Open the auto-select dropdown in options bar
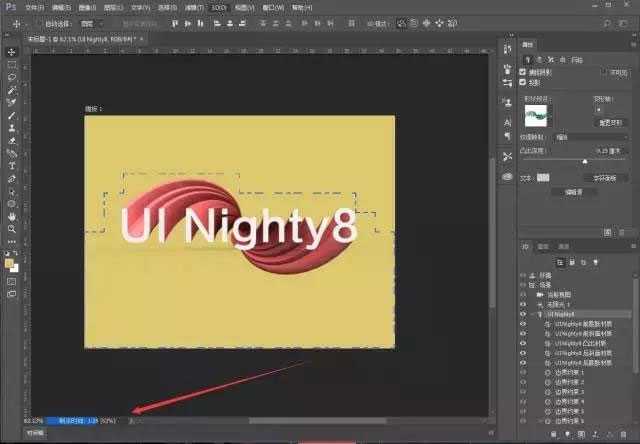Screen dimensions: 640x444 point(91,21)
